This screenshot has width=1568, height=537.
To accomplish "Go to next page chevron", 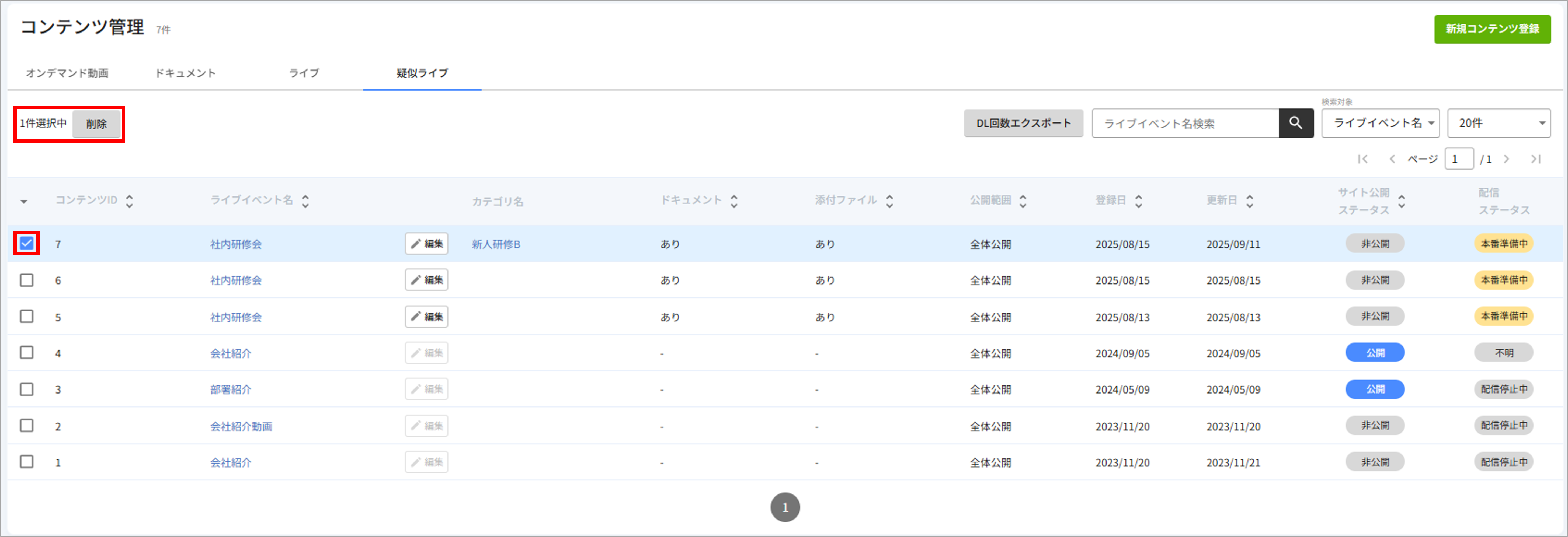I will 1507,159.
